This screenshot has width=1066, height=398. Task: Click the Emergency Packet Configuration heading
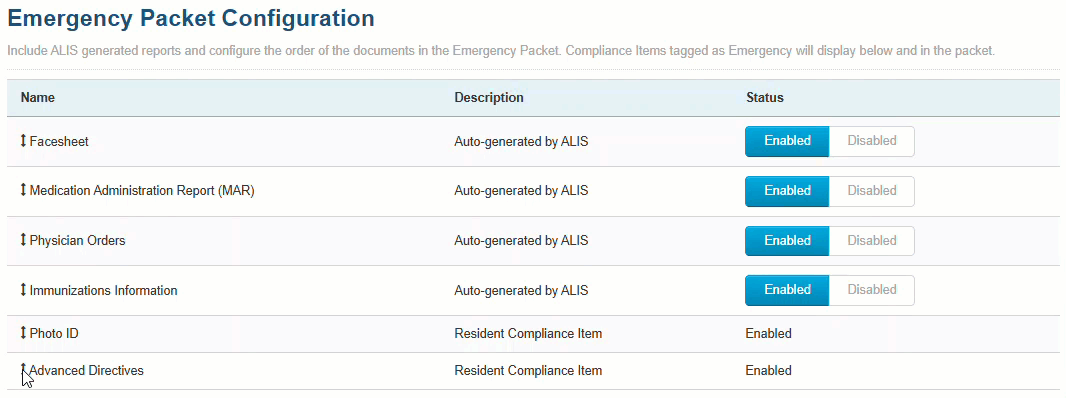point(191,18)
